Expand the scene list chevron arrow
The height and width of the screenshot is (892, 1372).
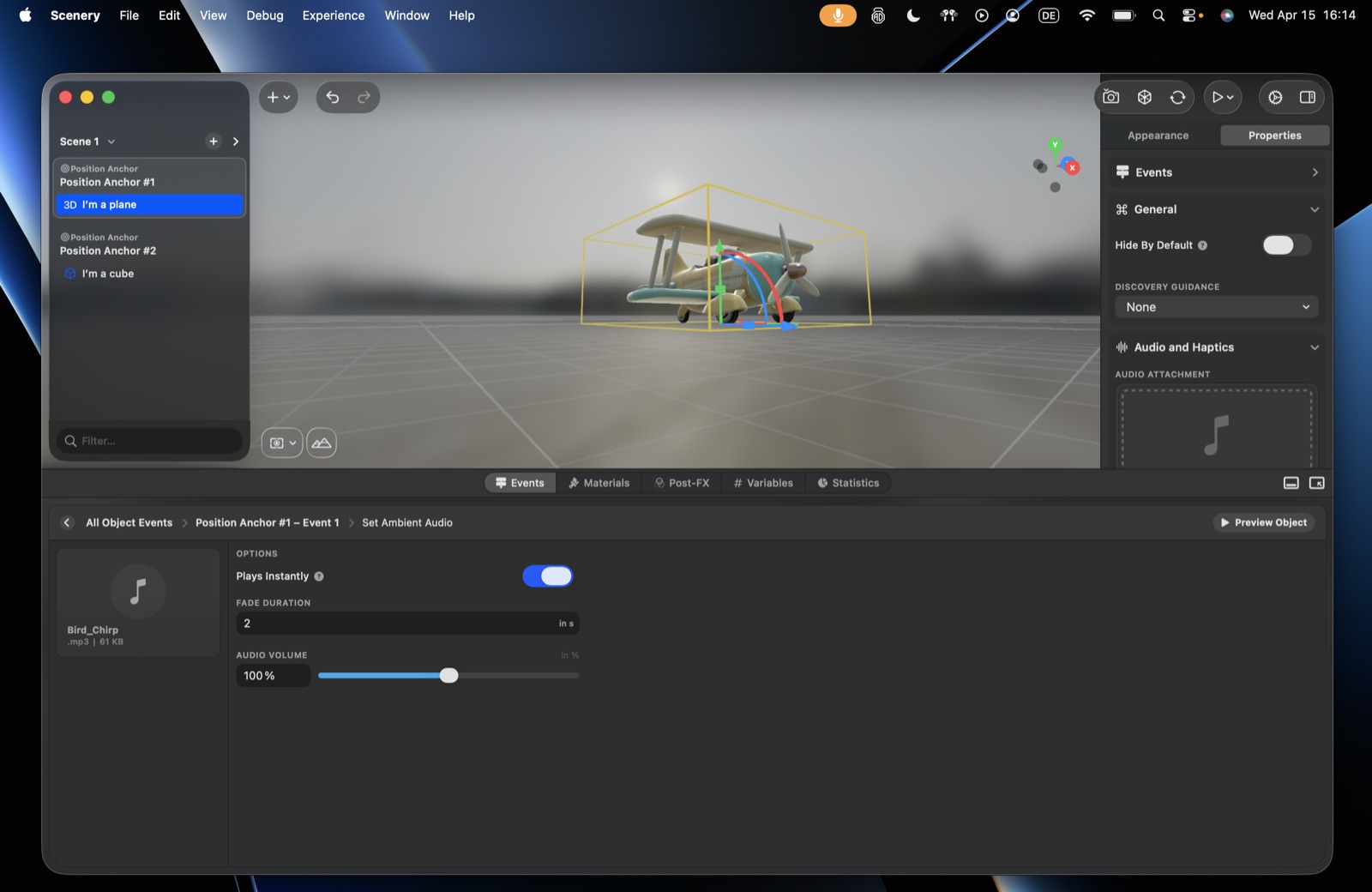(236, 142)
